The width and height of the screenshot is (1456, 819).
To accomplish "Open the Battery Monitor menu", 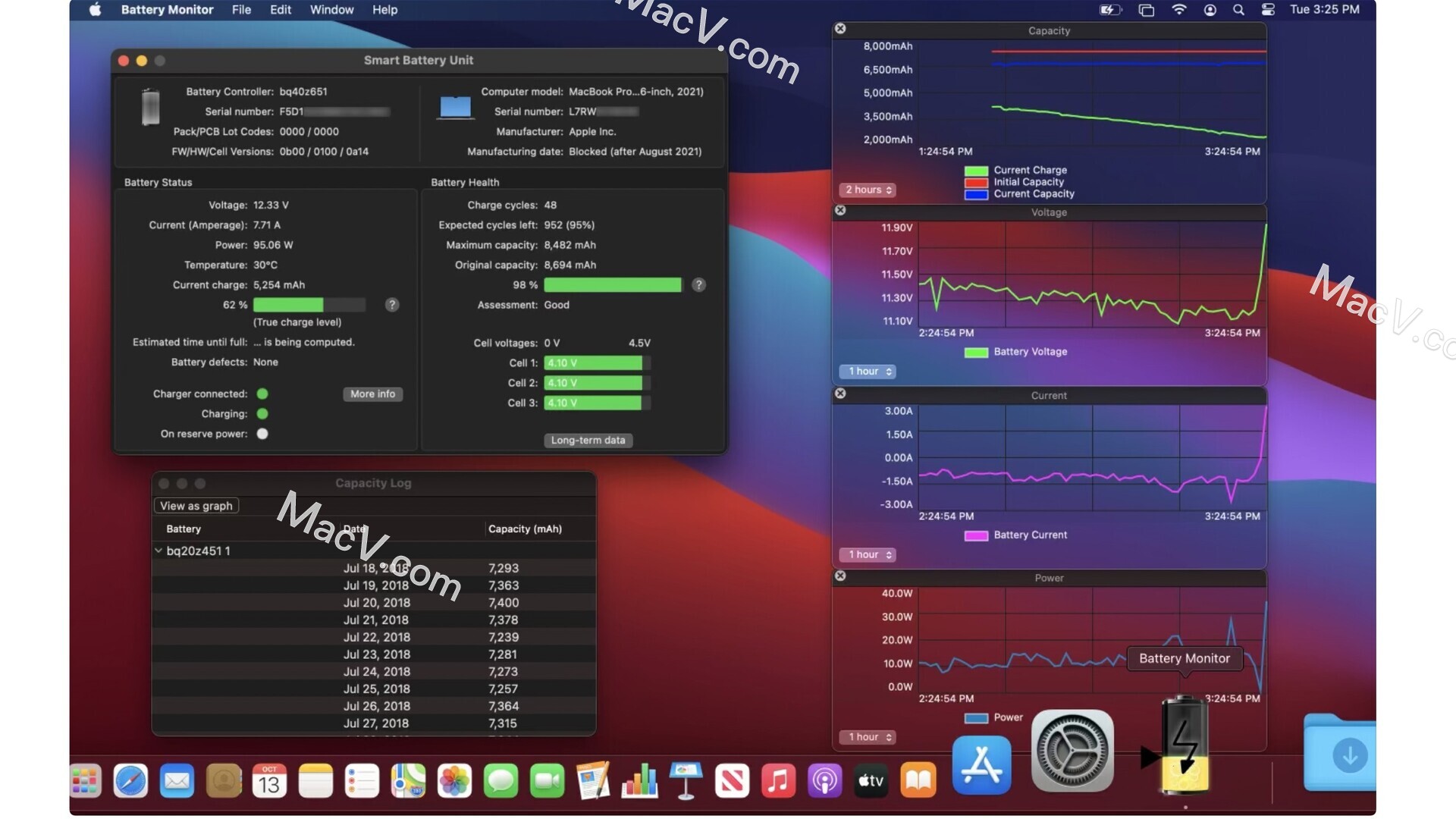I will coord(167,10).
